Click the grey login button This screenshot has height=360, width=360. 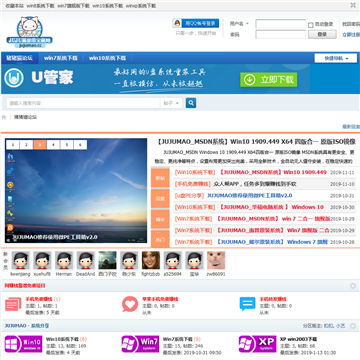click(x=322, y=34)
